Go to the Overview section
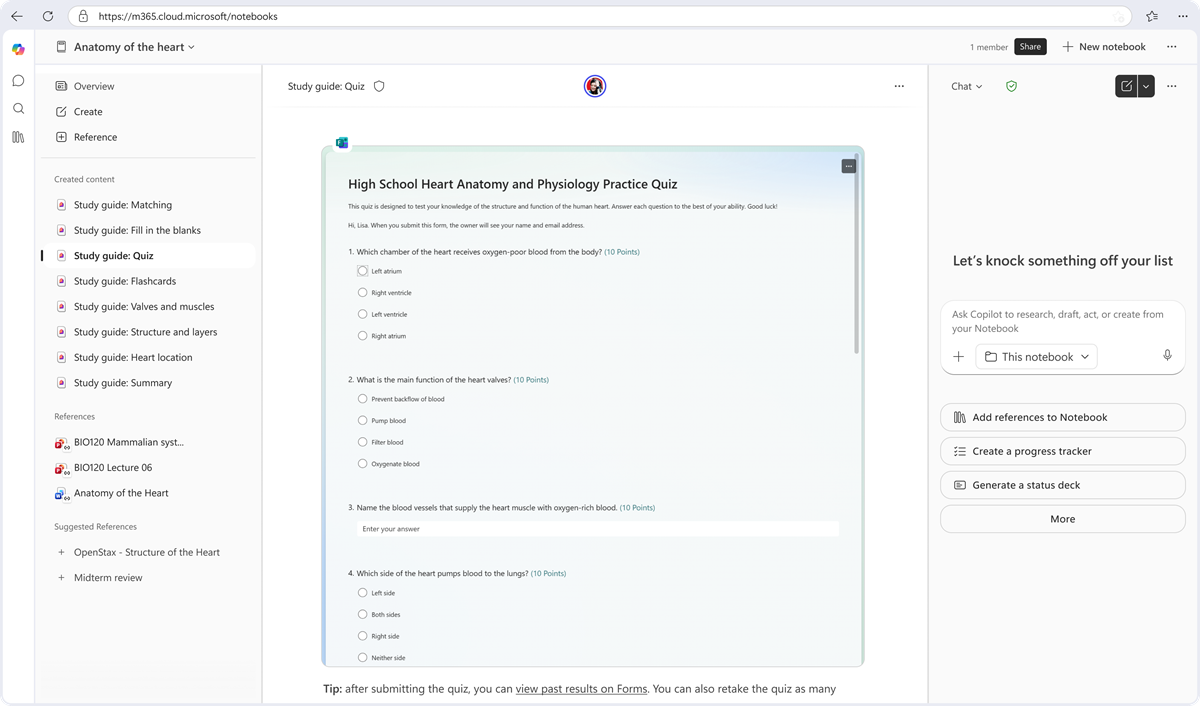The height and width of the screenshot is (706, 1200). (x=94, y=86)
